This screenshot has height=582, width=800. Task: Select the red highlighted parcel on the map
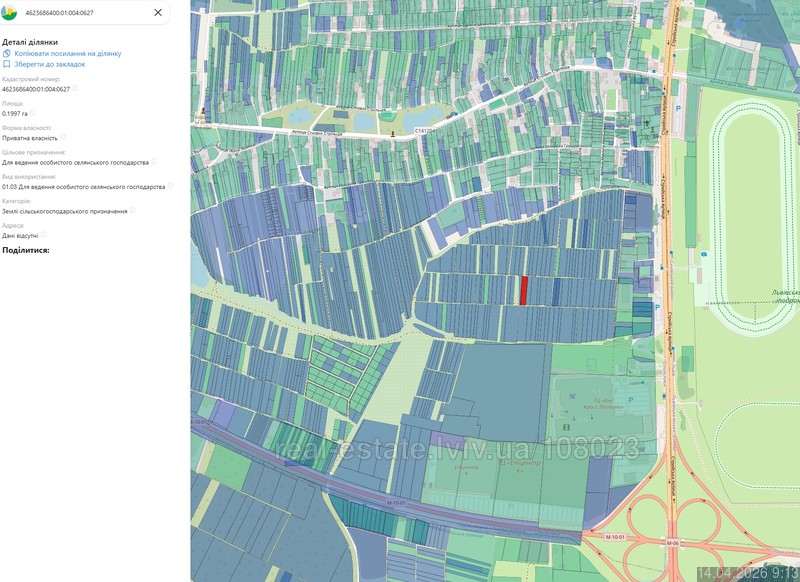point(523,290)
